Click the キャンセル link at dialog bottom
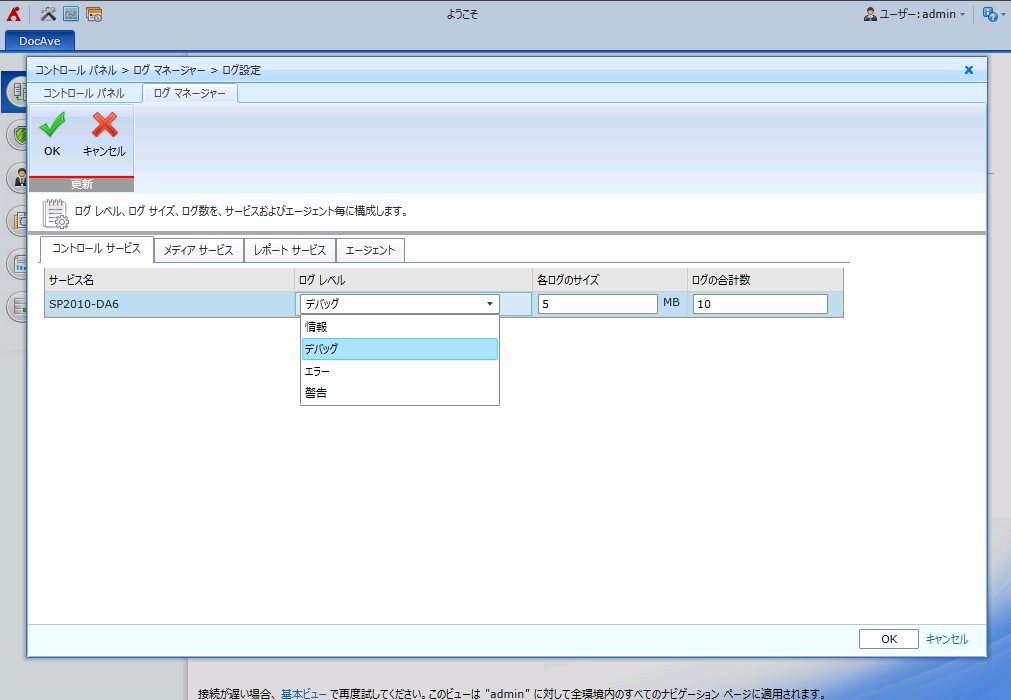 (947, 639)
